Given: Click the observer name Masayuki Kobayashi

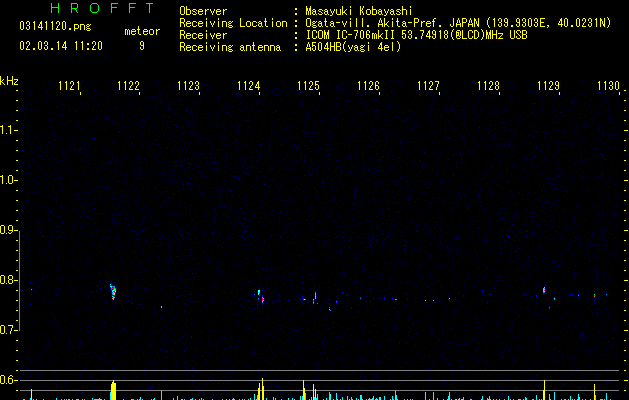Looking at the screenshot, I should (359, 11).
